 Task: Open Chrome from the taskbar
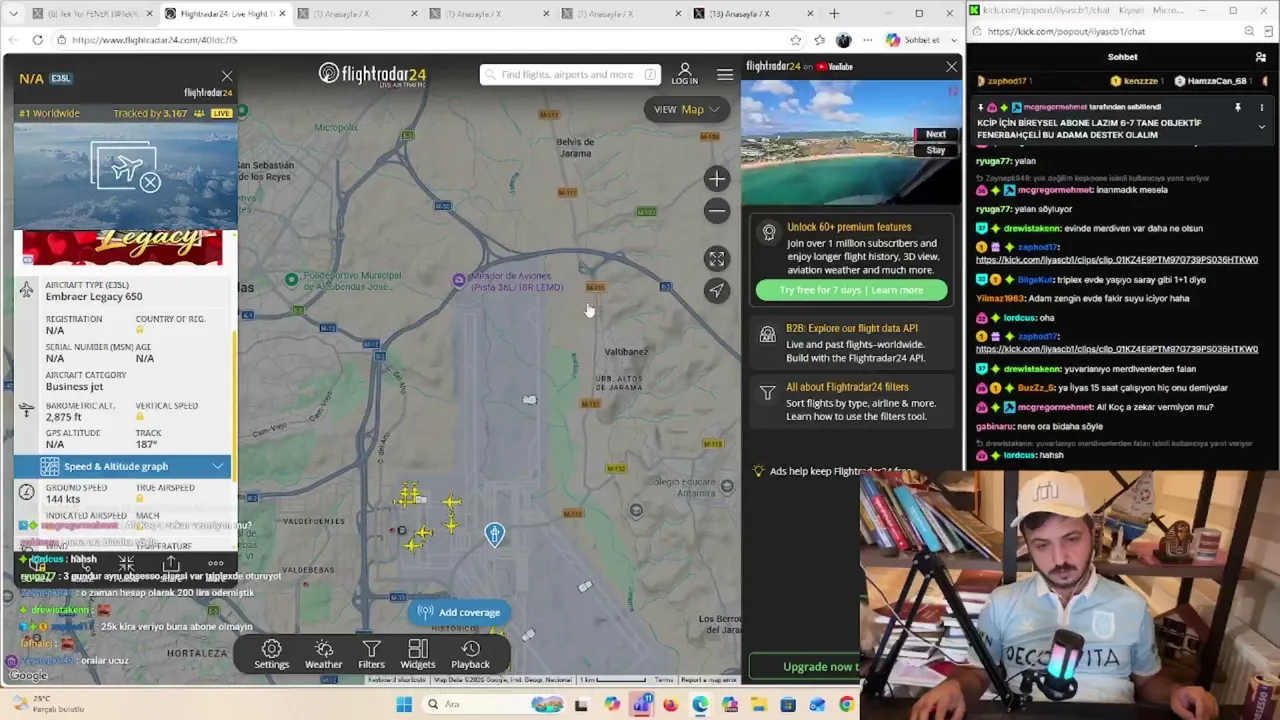click(x=846, y=705)
